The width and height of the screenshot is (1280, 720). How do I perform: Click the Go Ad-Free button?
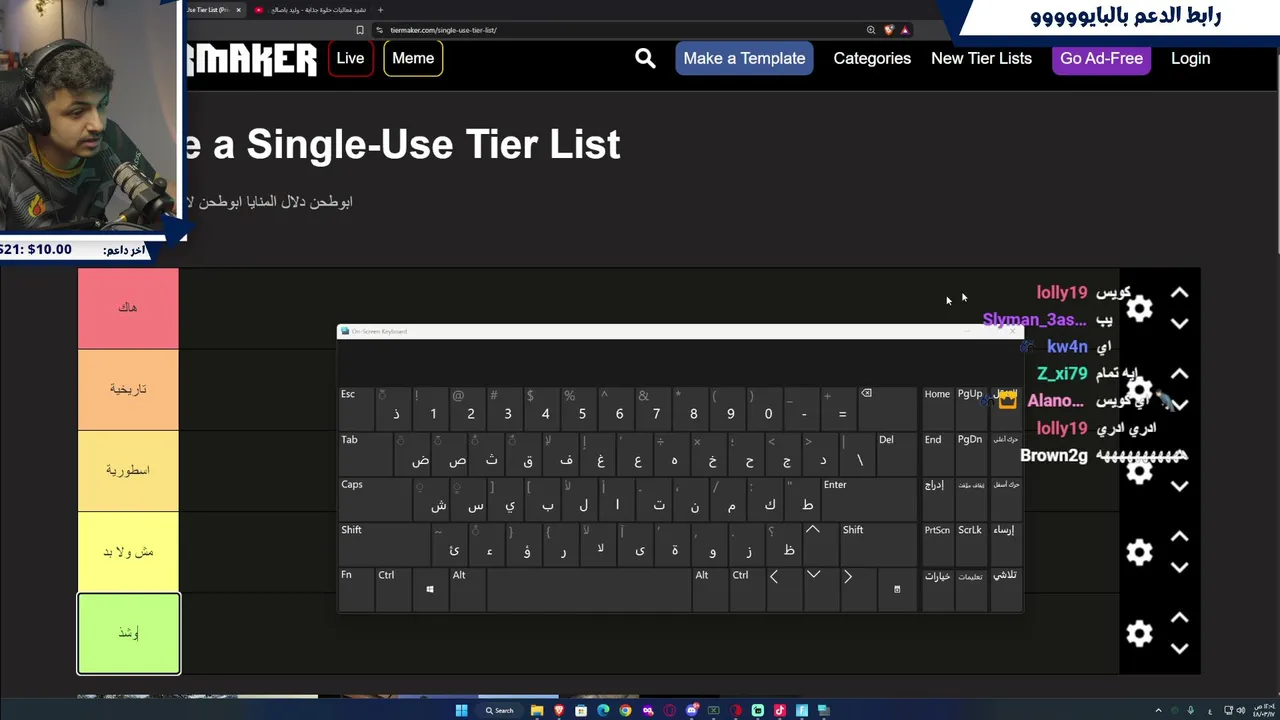1101,58
